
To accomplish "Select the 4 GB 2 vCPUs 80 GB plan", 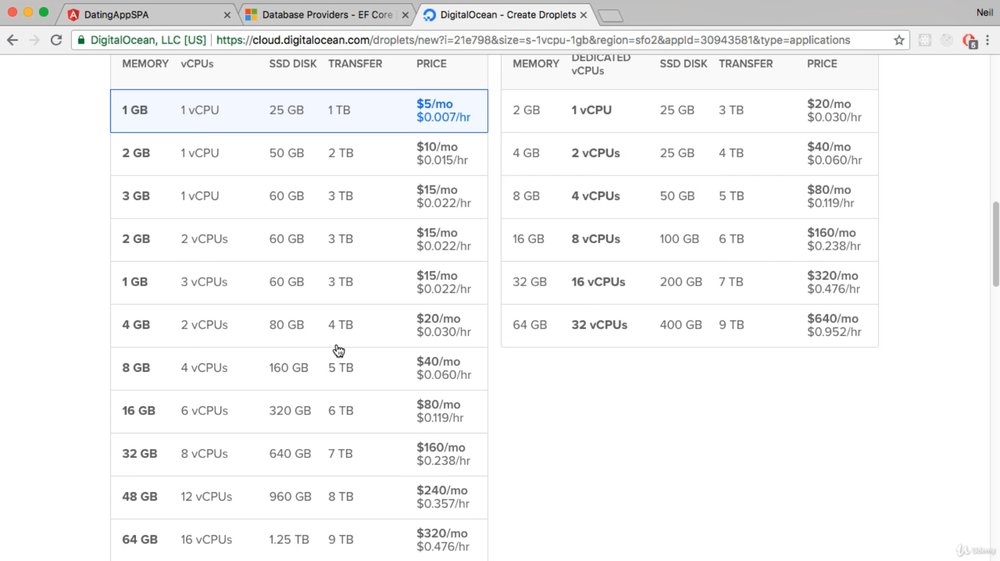I will 299,325.
